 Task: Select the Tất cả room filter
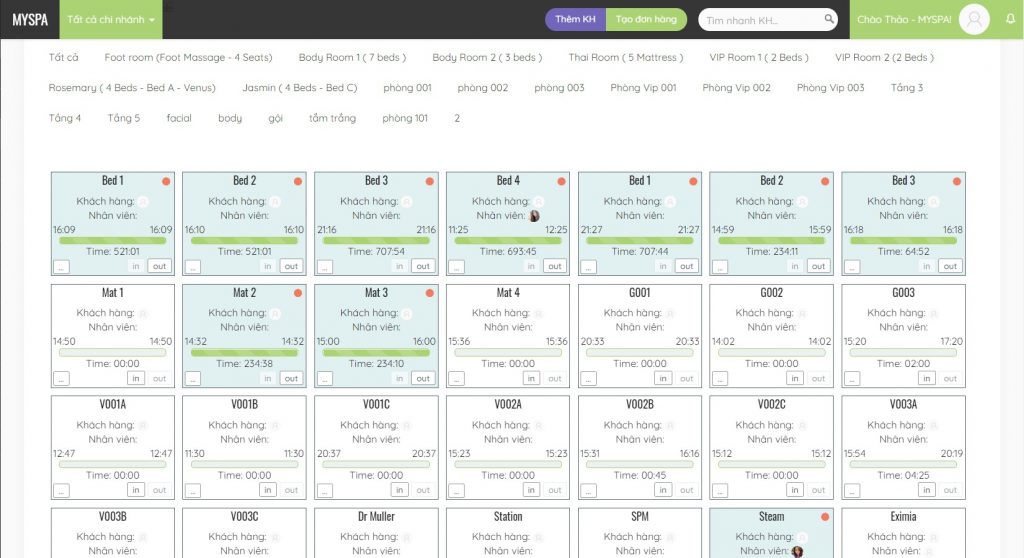(63, 57)
